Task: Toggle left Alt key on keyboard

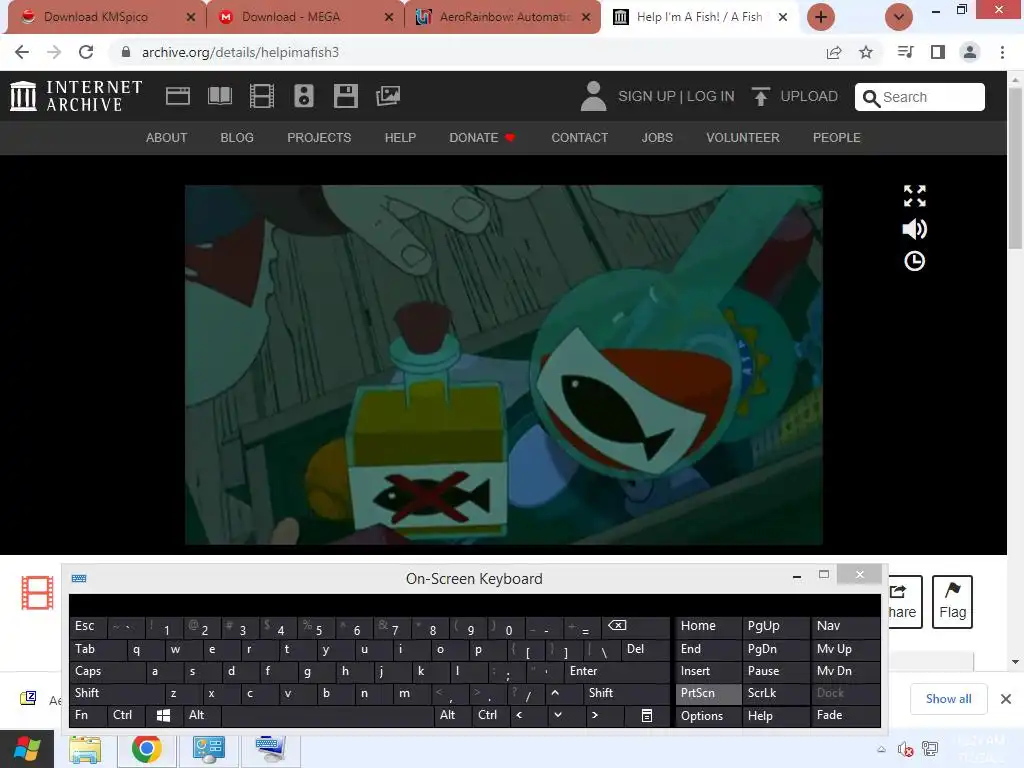Action: click(201, 715)
